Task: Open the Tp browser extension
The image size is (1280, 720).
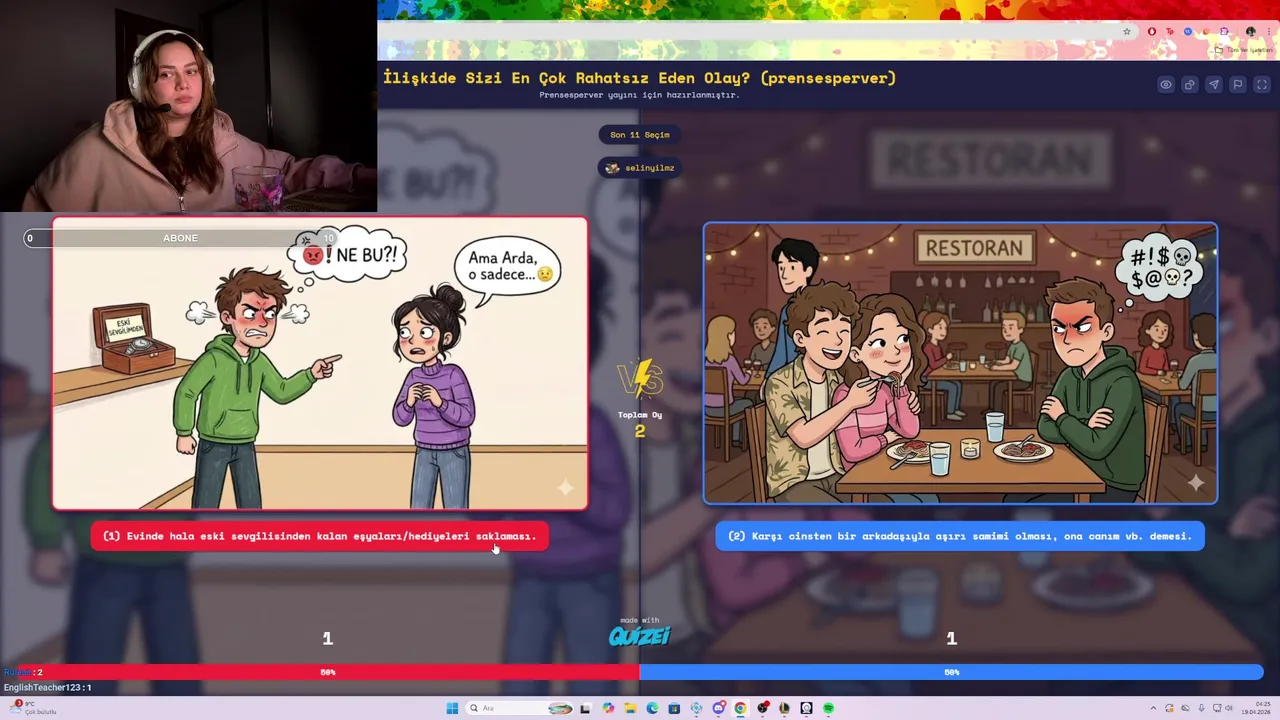Action: [x=1170, y=32]
